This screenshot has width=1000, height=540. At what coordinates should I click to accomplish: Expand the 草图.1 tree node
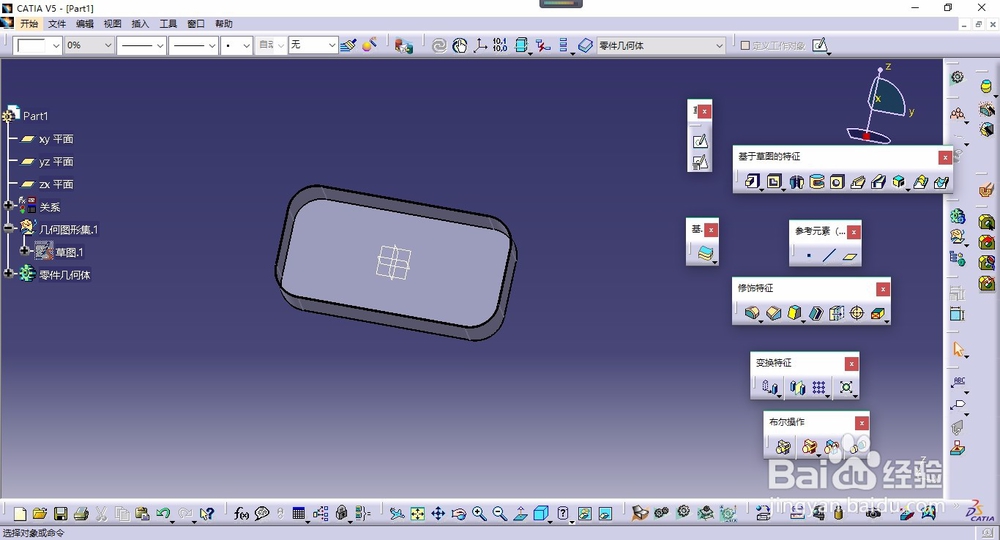click(25, 251)
